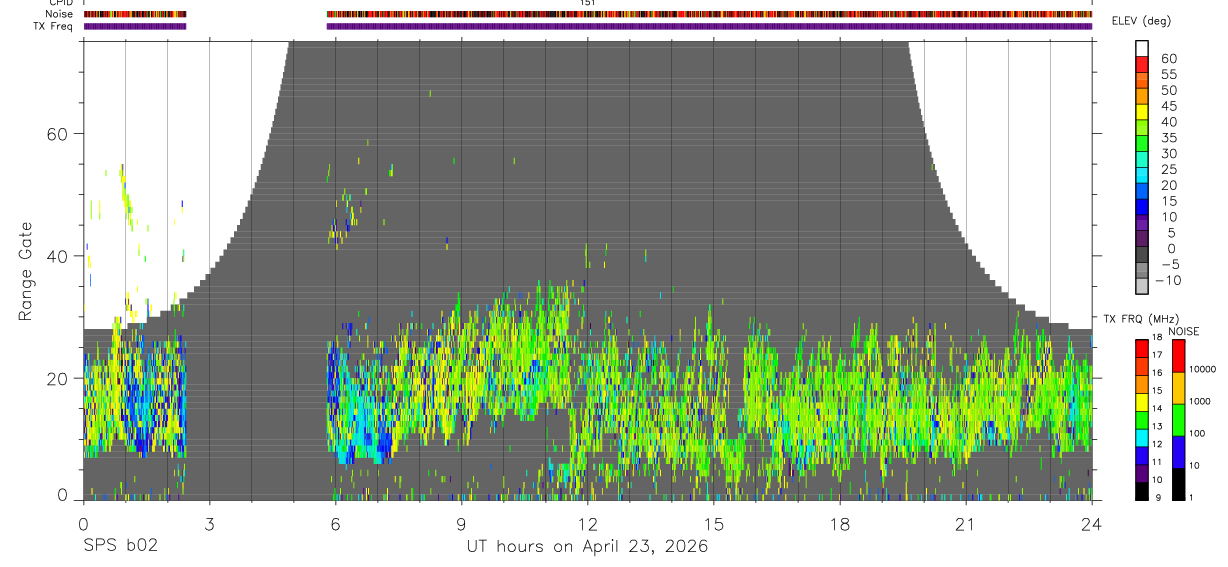Click TX FRQ legend value 13
This screenshot has width=1228, height=567.
[x=1157, y=427]
